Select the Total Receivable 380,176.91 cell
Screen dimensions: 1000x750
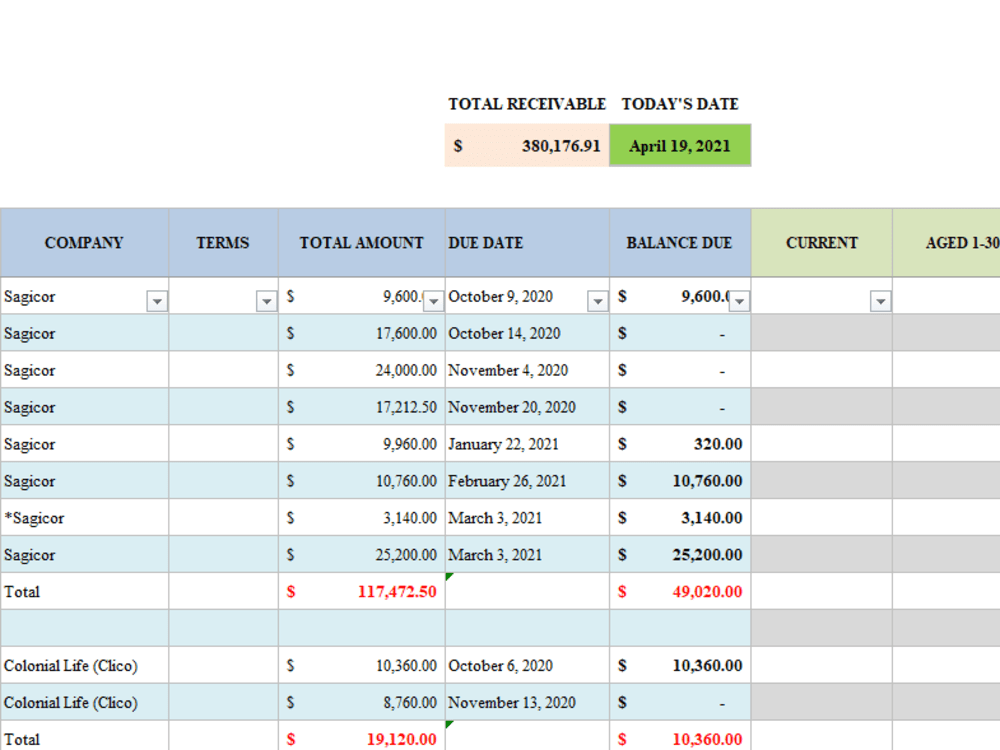tap(526, 145)
